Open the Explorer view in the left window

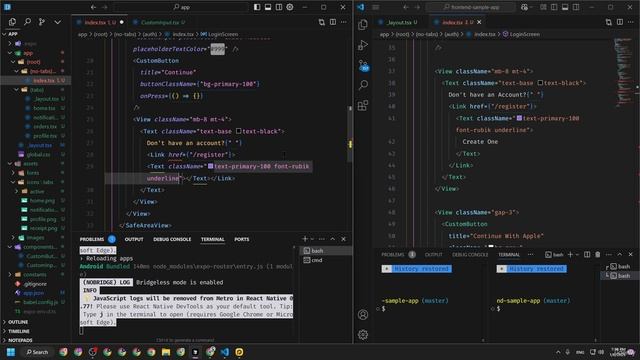coord(12,22)
